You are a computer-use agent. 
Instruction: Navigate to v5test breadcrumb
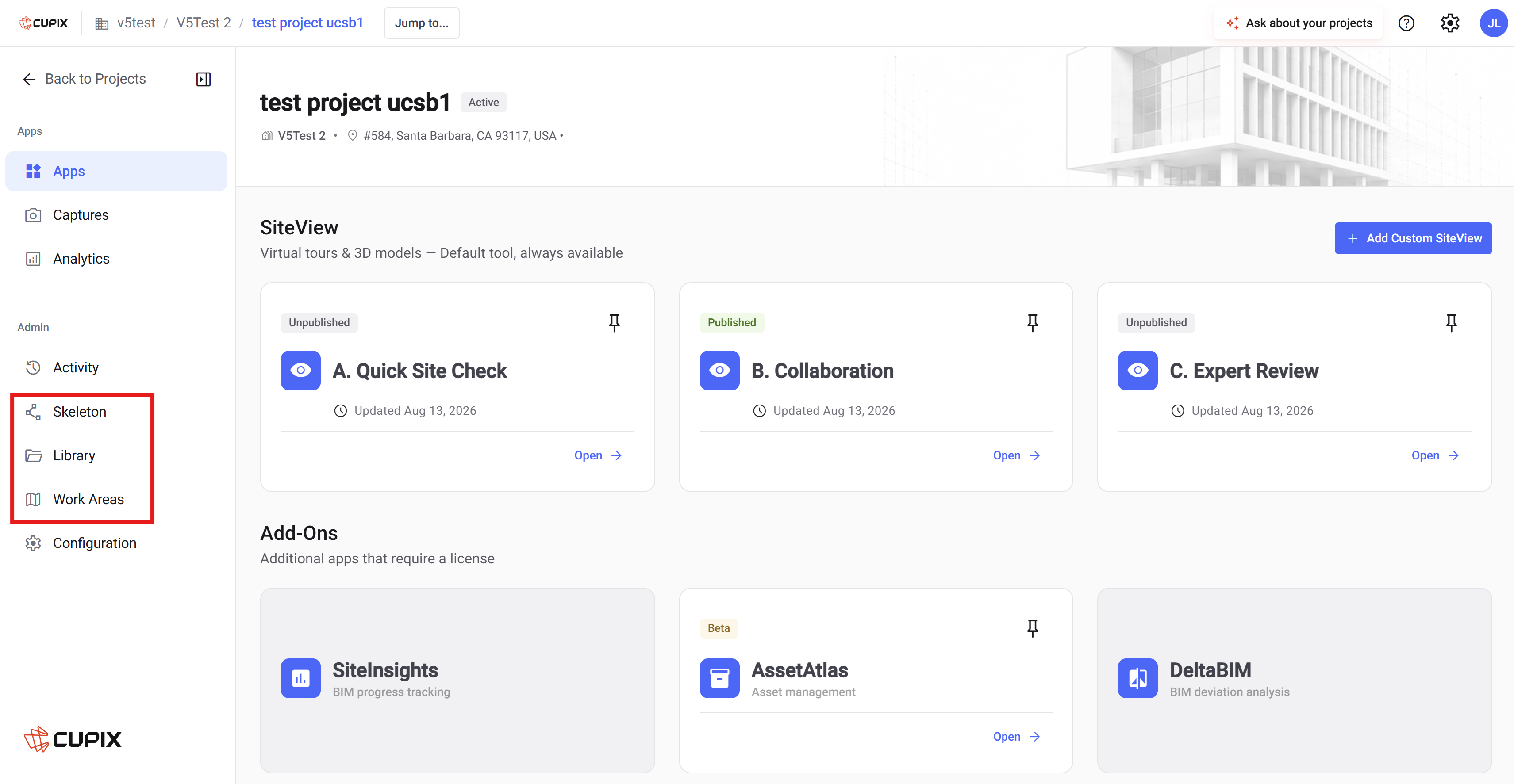click(x=136, y=23)
